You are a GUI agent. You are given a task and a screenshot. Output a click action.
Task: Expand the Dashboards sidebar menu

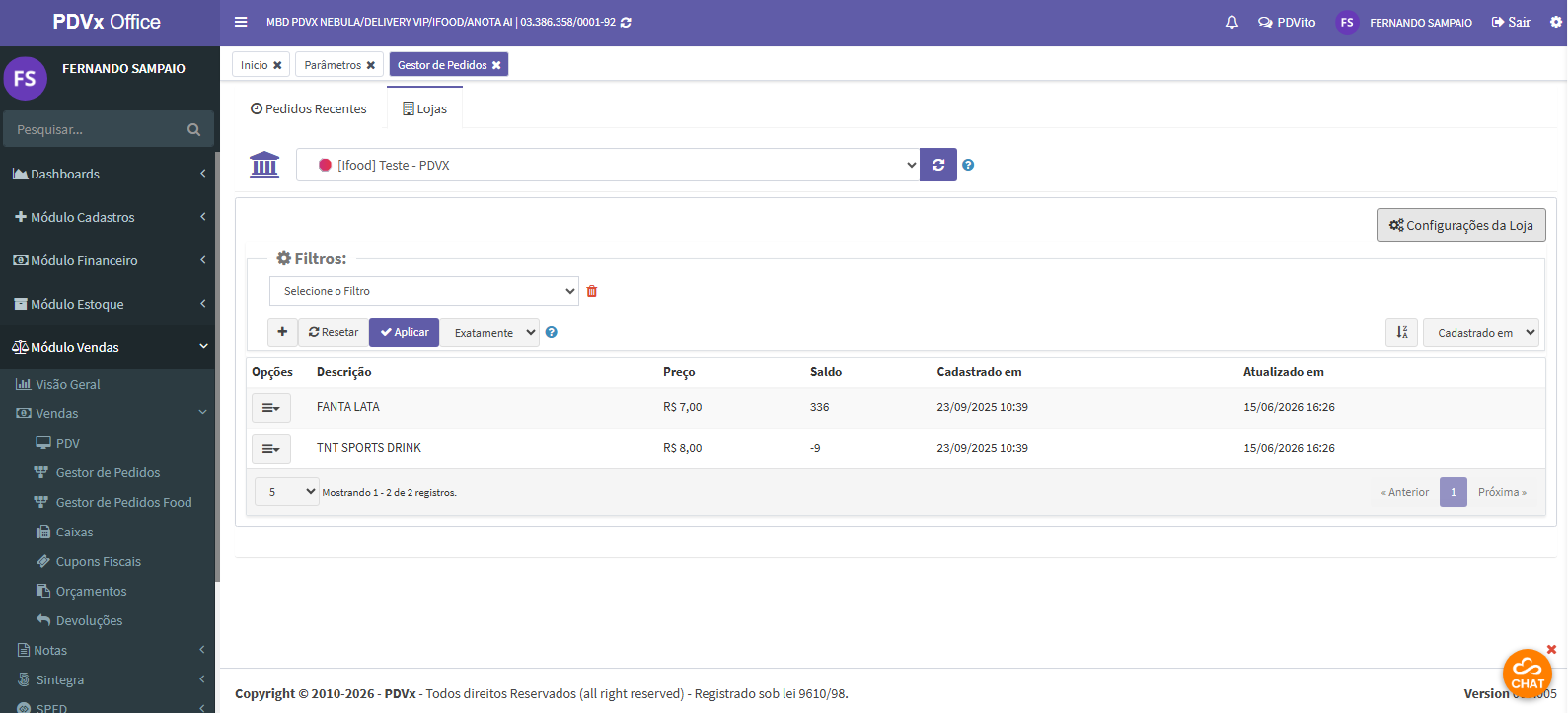[x=109, y=174]
